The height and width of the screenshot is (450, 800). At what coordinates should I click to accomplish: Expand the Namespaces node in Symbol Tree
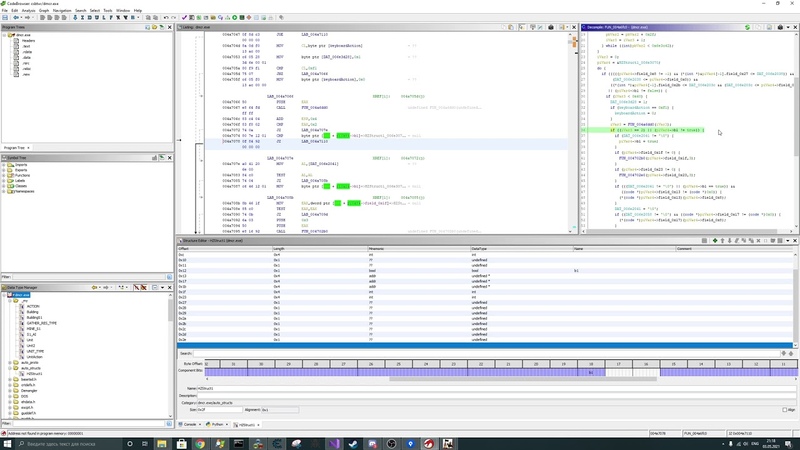(5, 191)
